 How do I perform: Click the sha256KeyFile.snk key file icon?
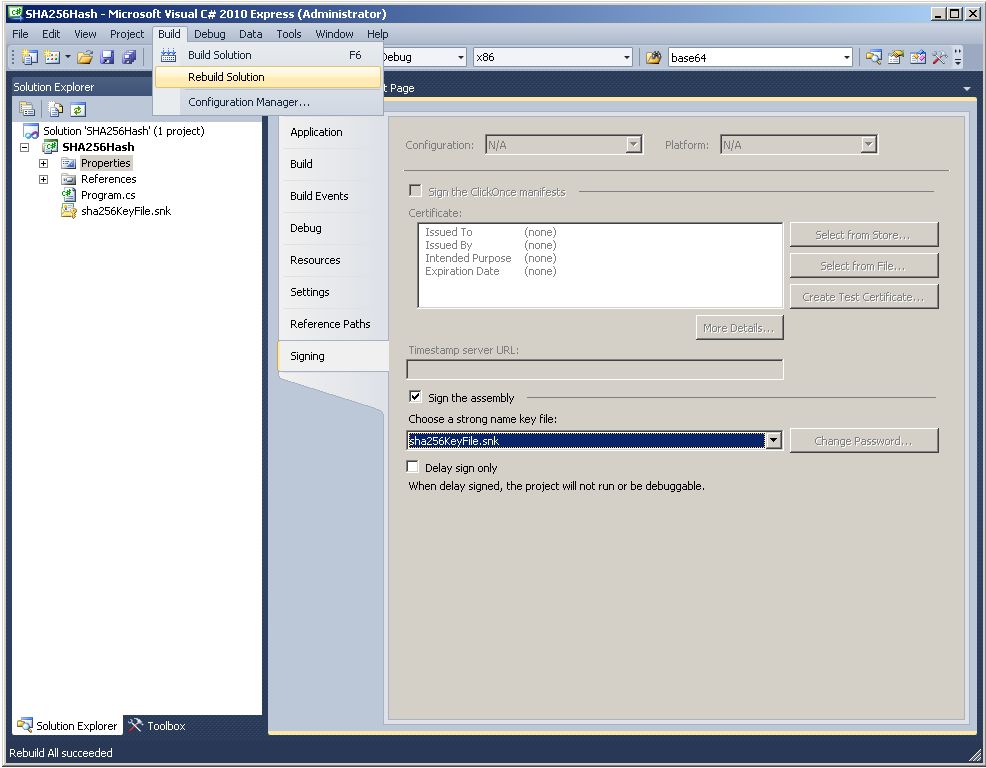tap(69, 211)
